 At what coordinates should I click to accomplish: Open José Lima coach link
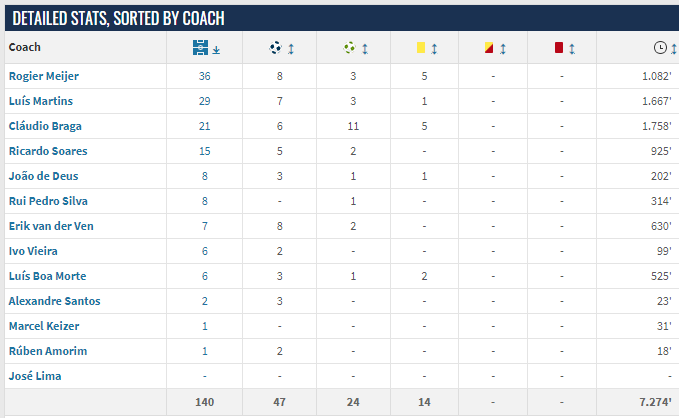tap(35, 376)
